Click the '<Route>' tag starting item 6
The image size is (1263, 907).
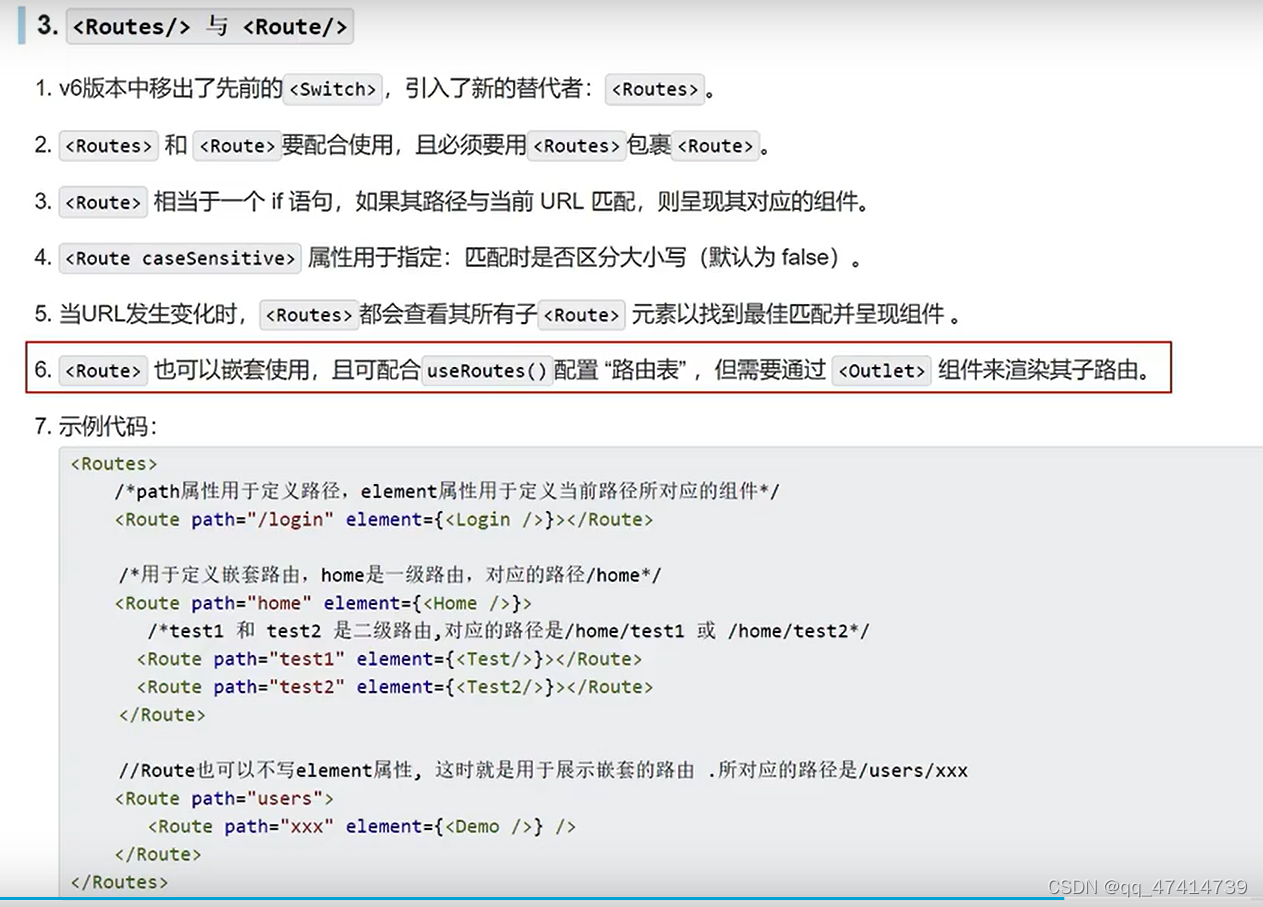tap(103, 371)
